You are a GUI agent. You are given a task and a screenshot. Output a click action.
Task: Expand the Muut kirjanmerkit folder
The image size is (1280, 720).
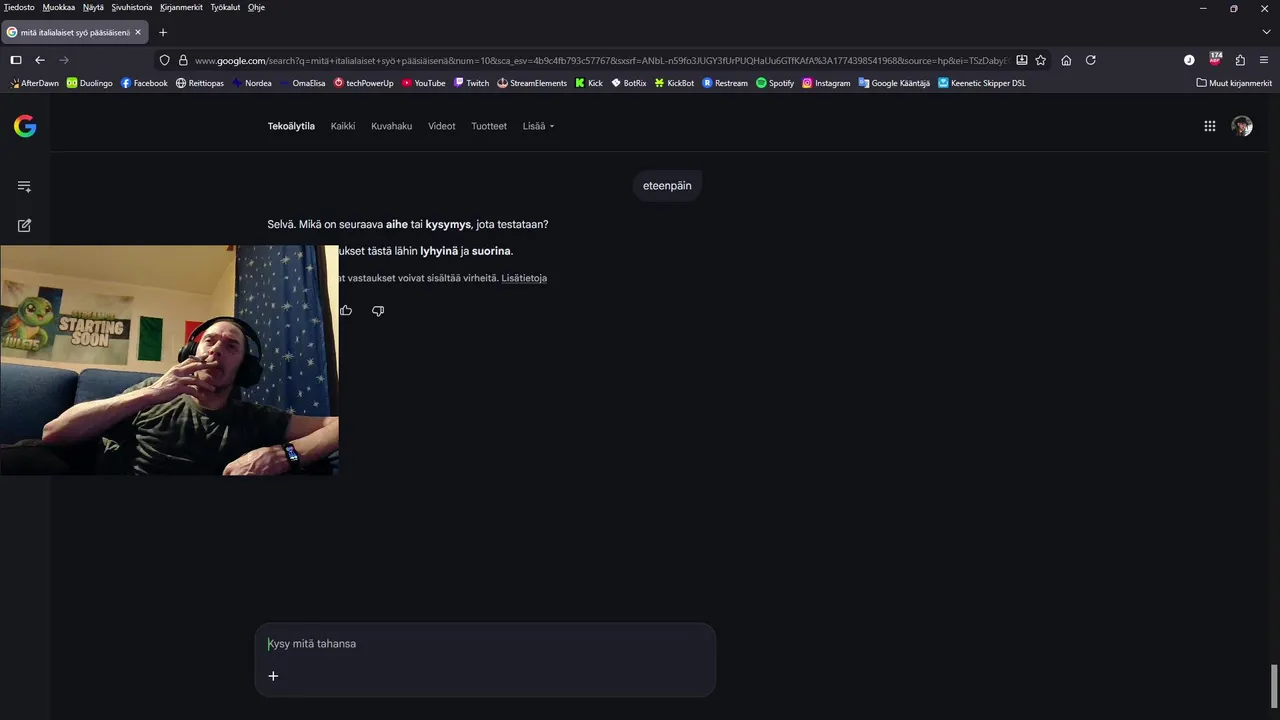click(x=1234, y=83)
